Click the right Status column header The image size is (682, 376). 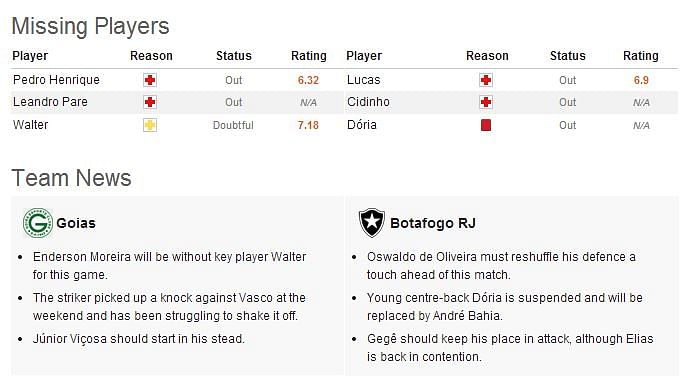pos(568,56)
